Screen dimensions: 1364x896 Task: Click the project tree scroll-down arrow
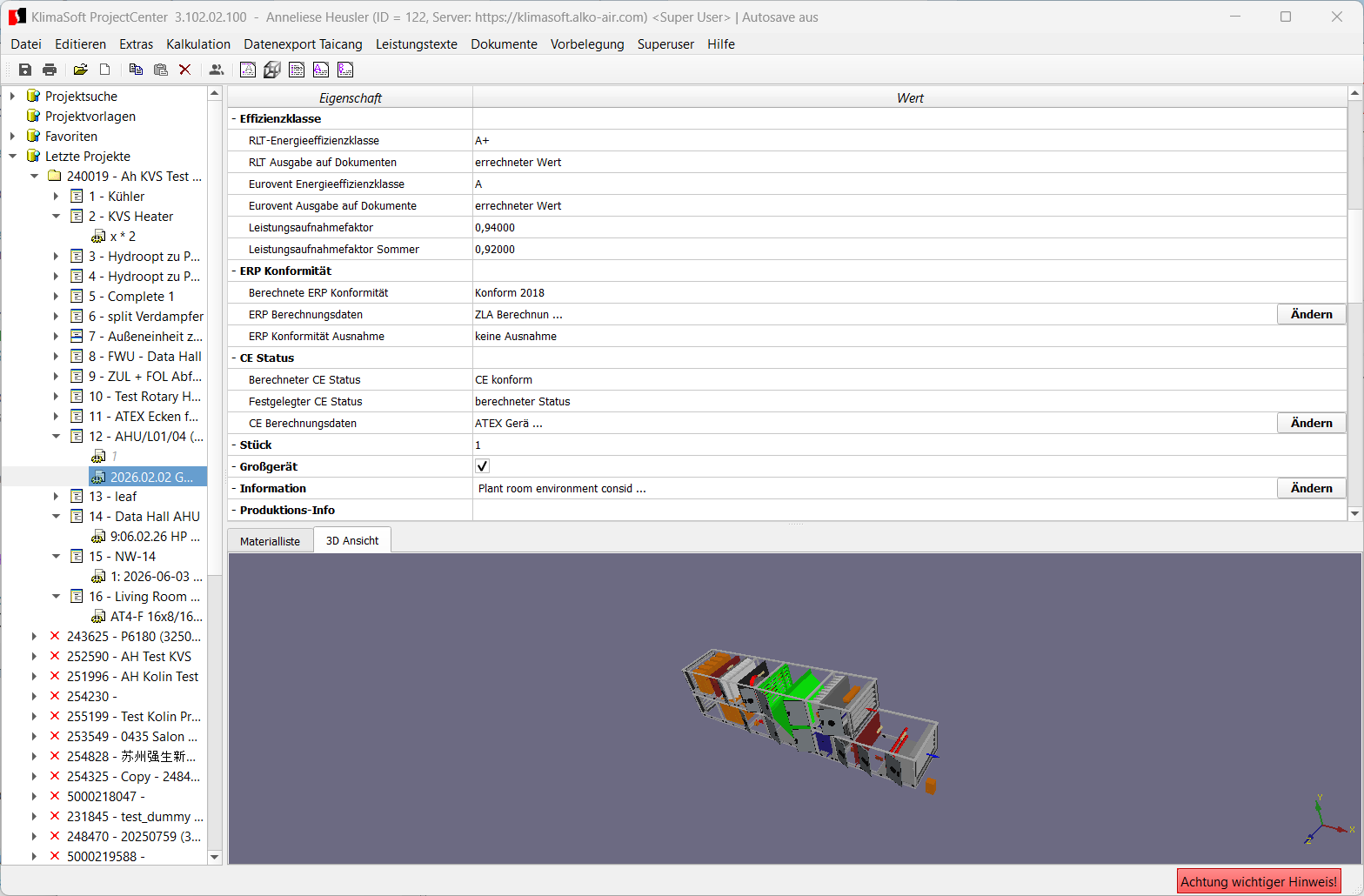(x=214, y=857)
